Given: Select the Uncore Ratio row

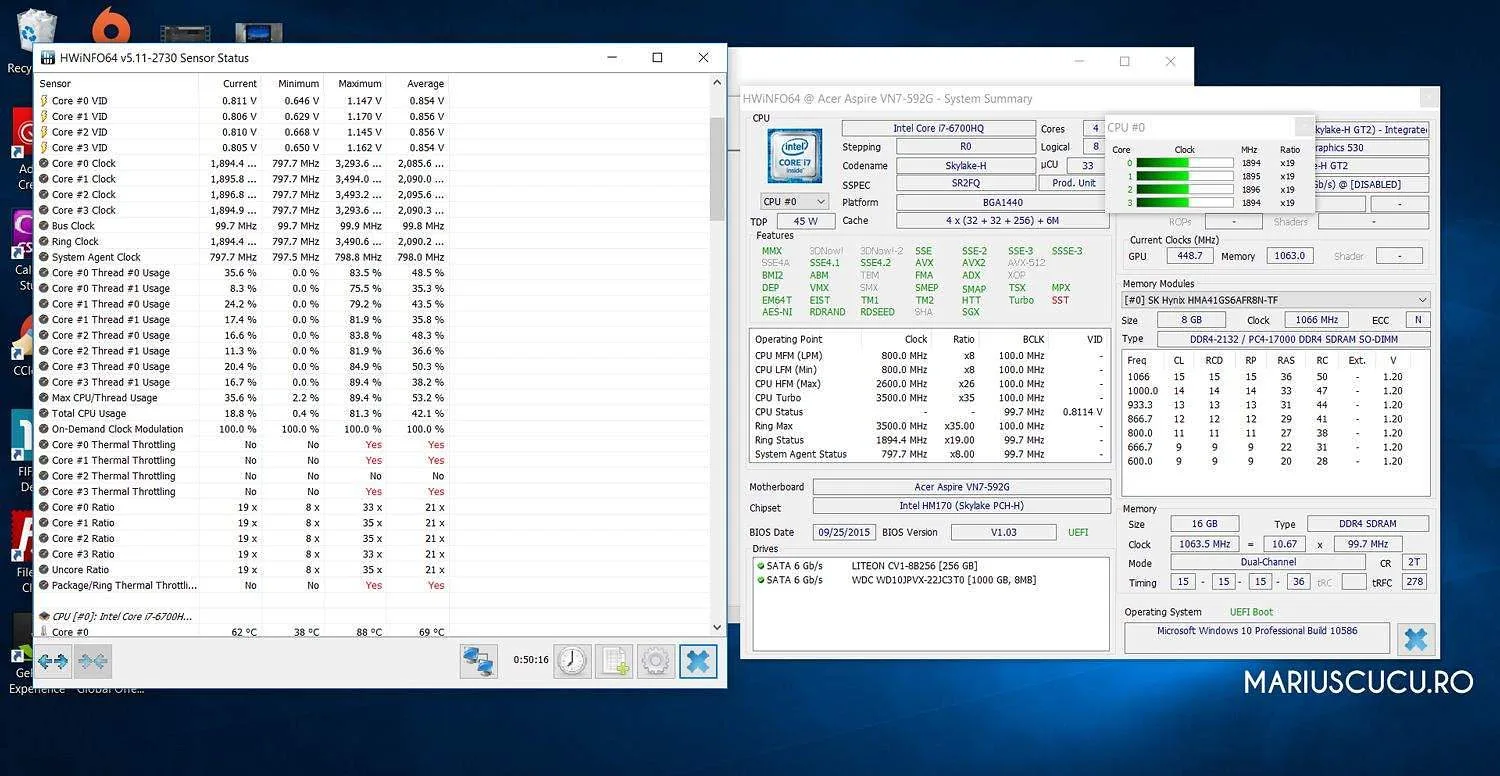Looking at the screenshot, I should 242,570.
